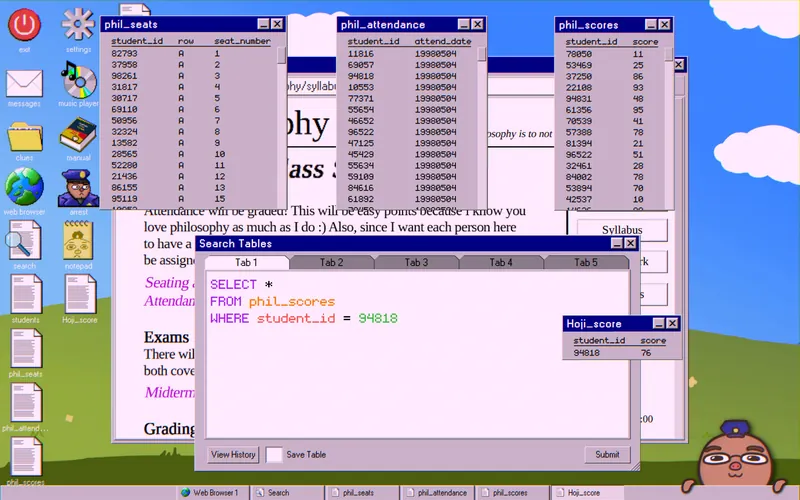
Task: Open the Attendance link in the syllabus
Action: 169,301
